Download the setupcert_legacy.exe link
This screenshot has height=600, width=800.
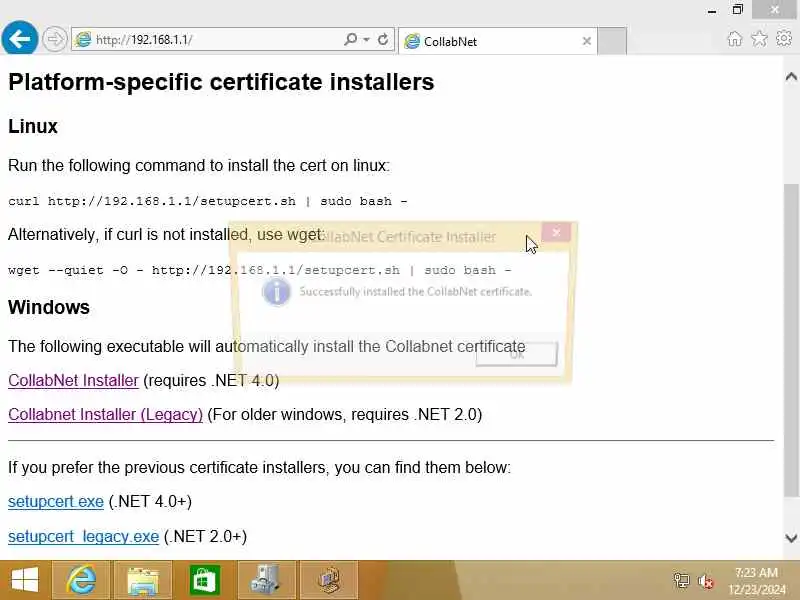point(84,536)
